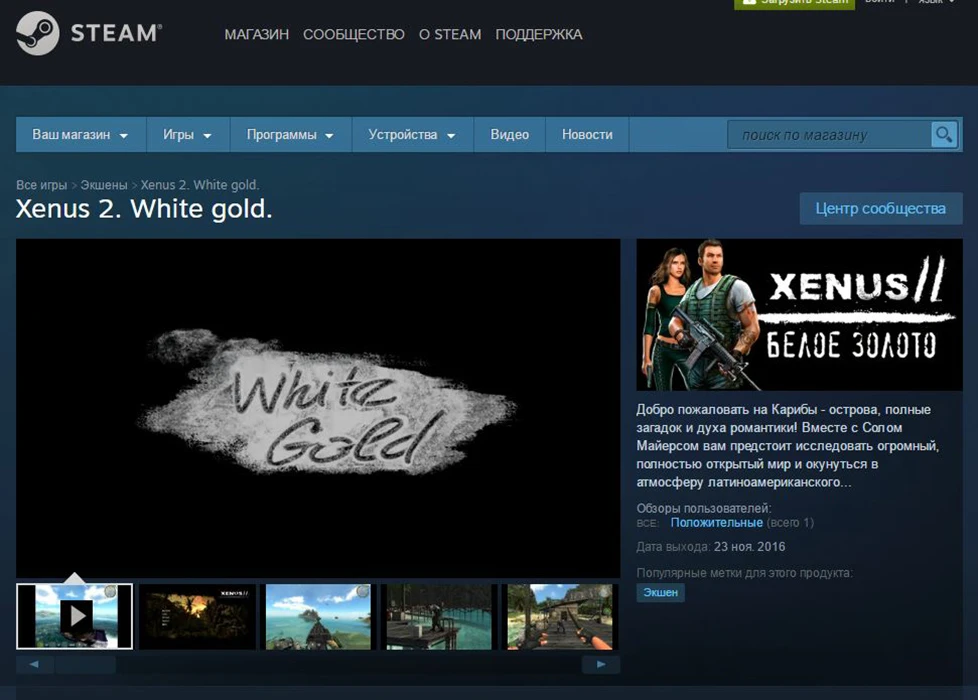
Task: Click the Xenus 2. White gold. page title
Action: [144, 209]
